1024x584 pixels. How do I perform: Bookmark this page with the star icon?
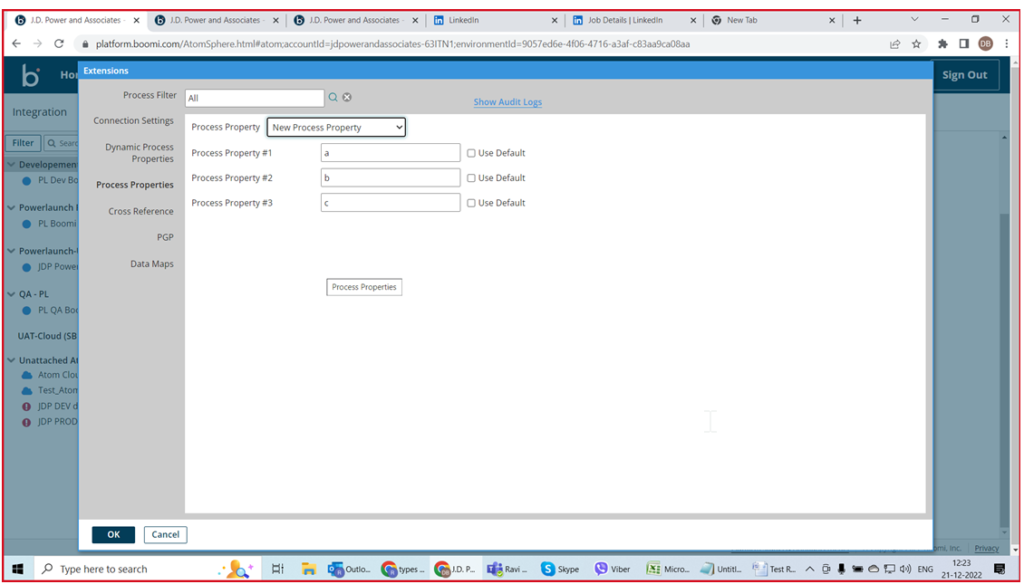click(x=916, y=44)
